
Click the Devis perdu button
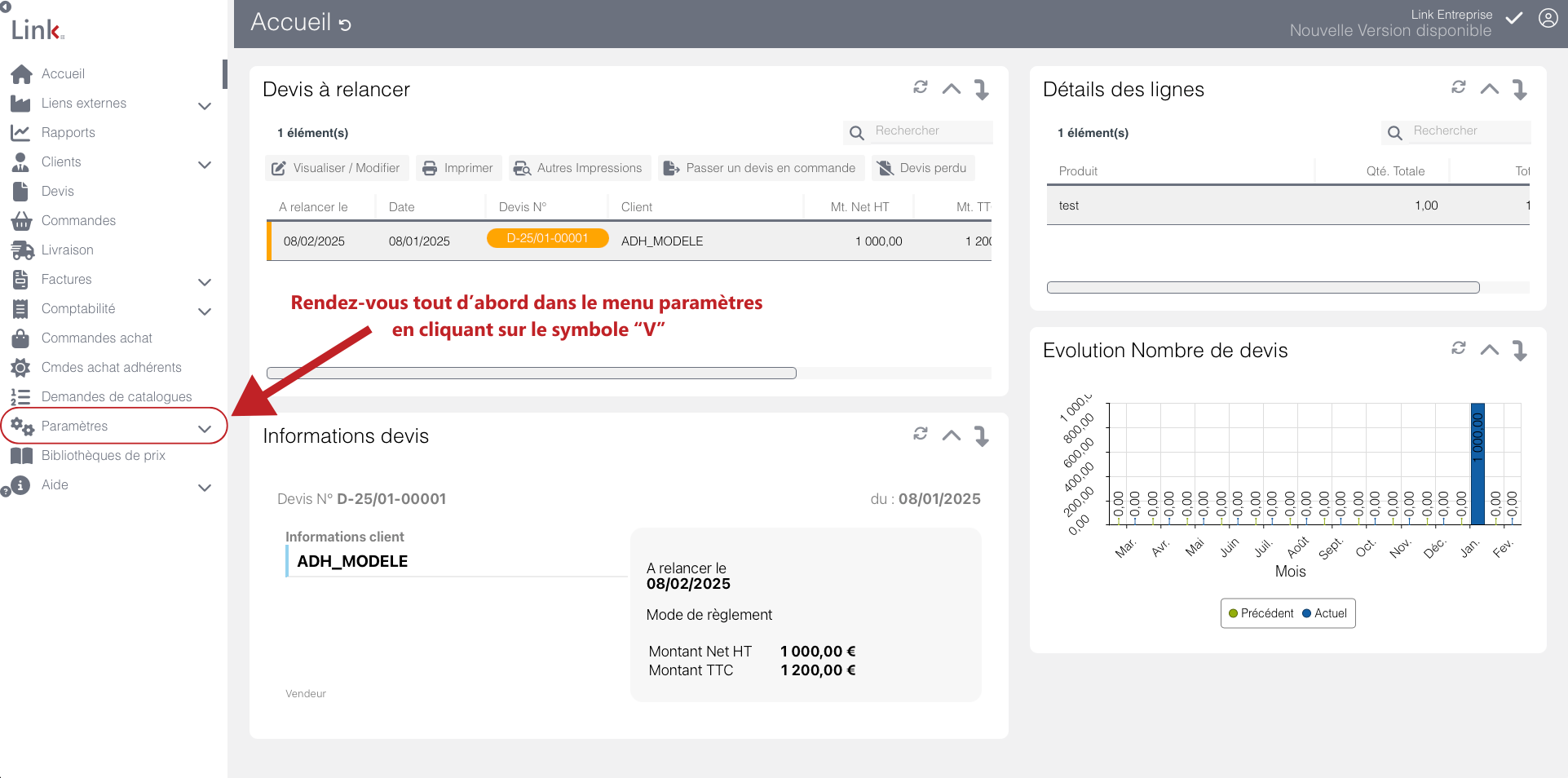(x=922, y=168)
